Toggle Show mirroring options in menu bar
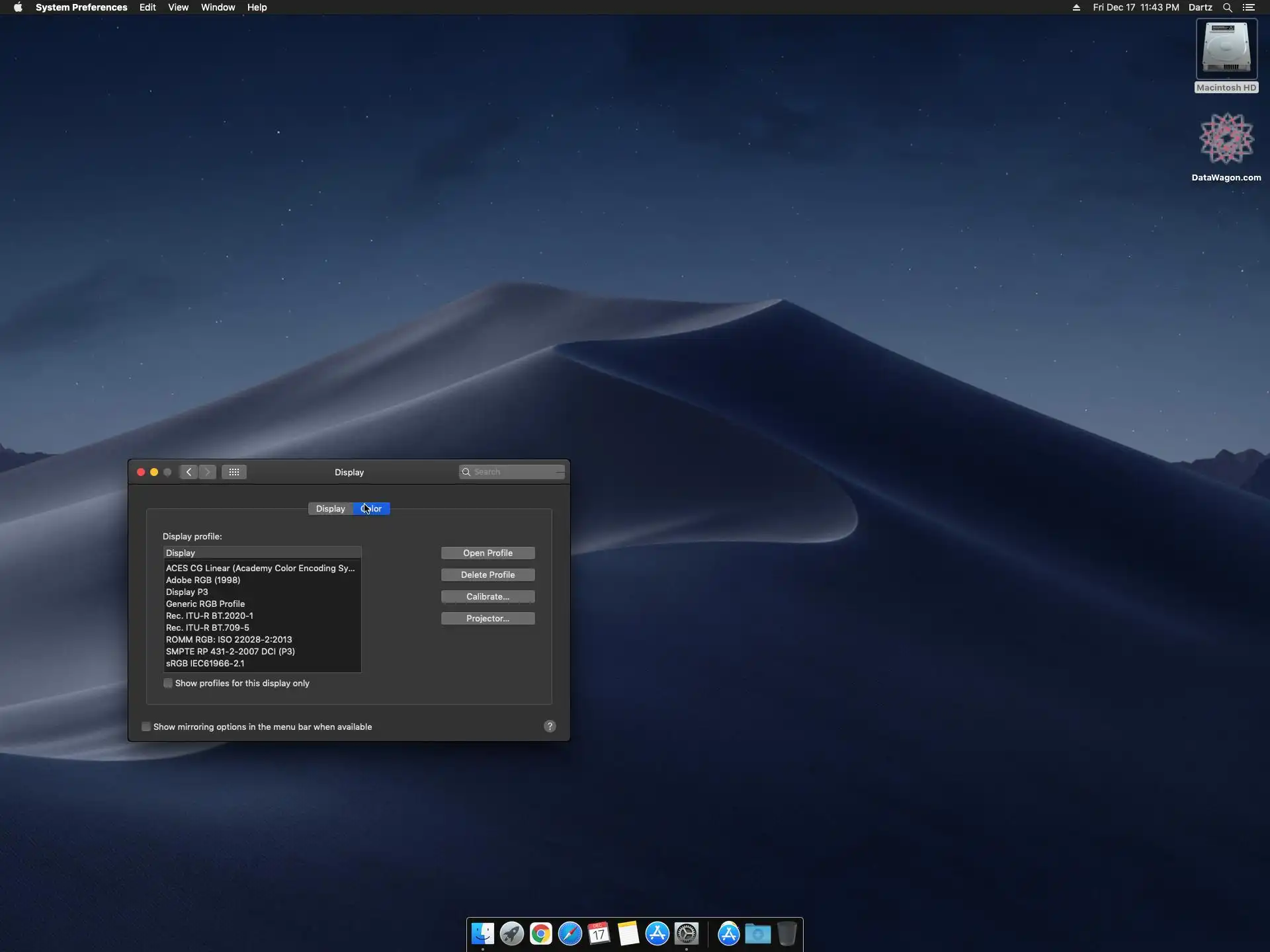 (146, 727)
